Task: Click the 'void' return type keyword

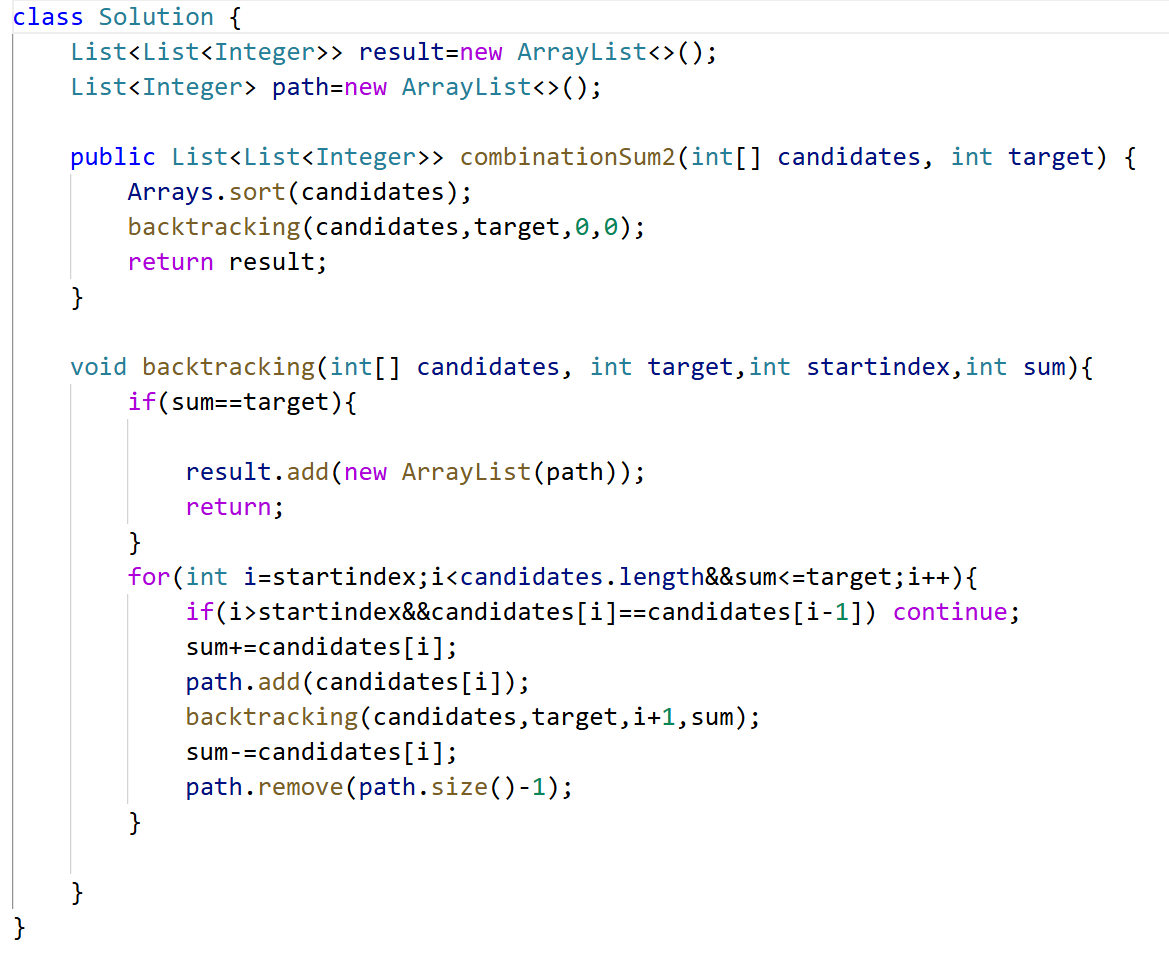Action: [x=98, y=367]
